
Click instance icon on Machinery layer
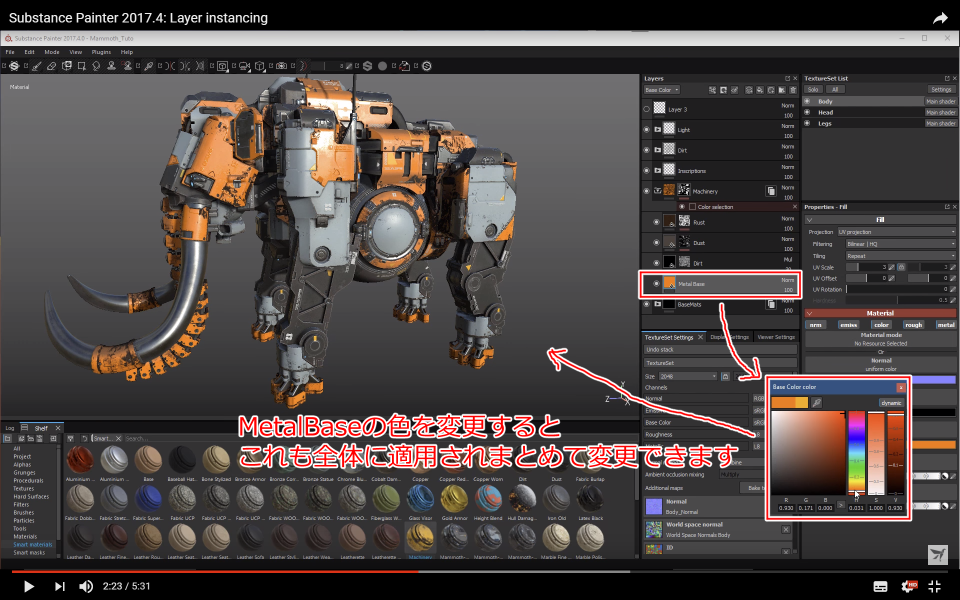(x=771, y=191)
